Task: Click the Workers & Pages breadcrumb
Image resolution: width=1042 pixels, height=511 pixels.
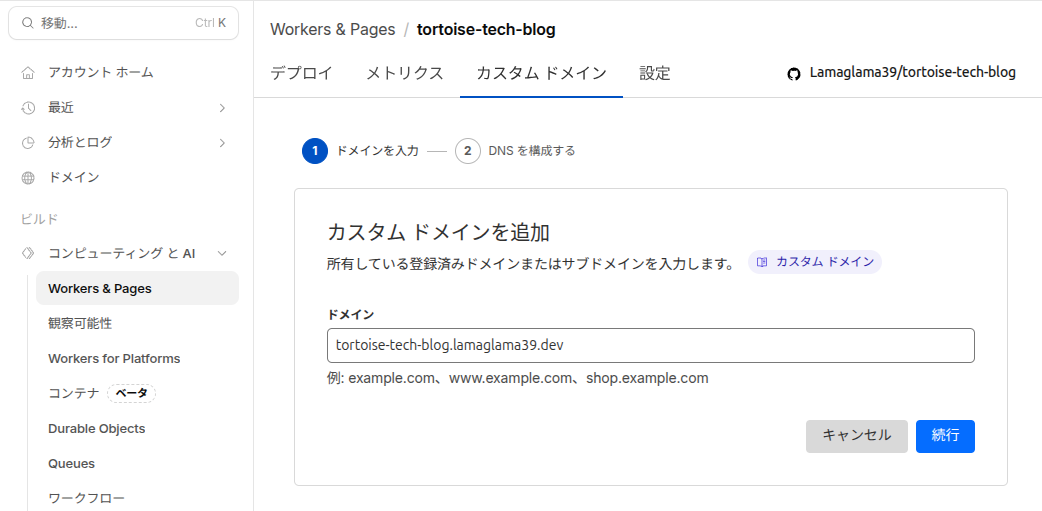Action: click(332, 29)
